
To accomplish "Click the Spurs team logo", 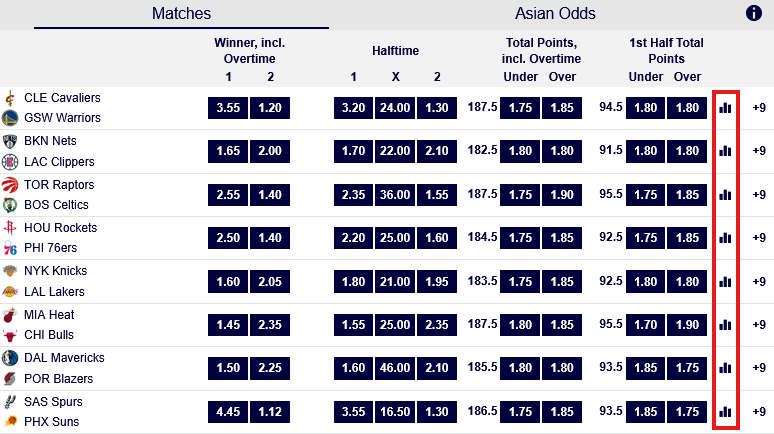I will click(11, 401).
